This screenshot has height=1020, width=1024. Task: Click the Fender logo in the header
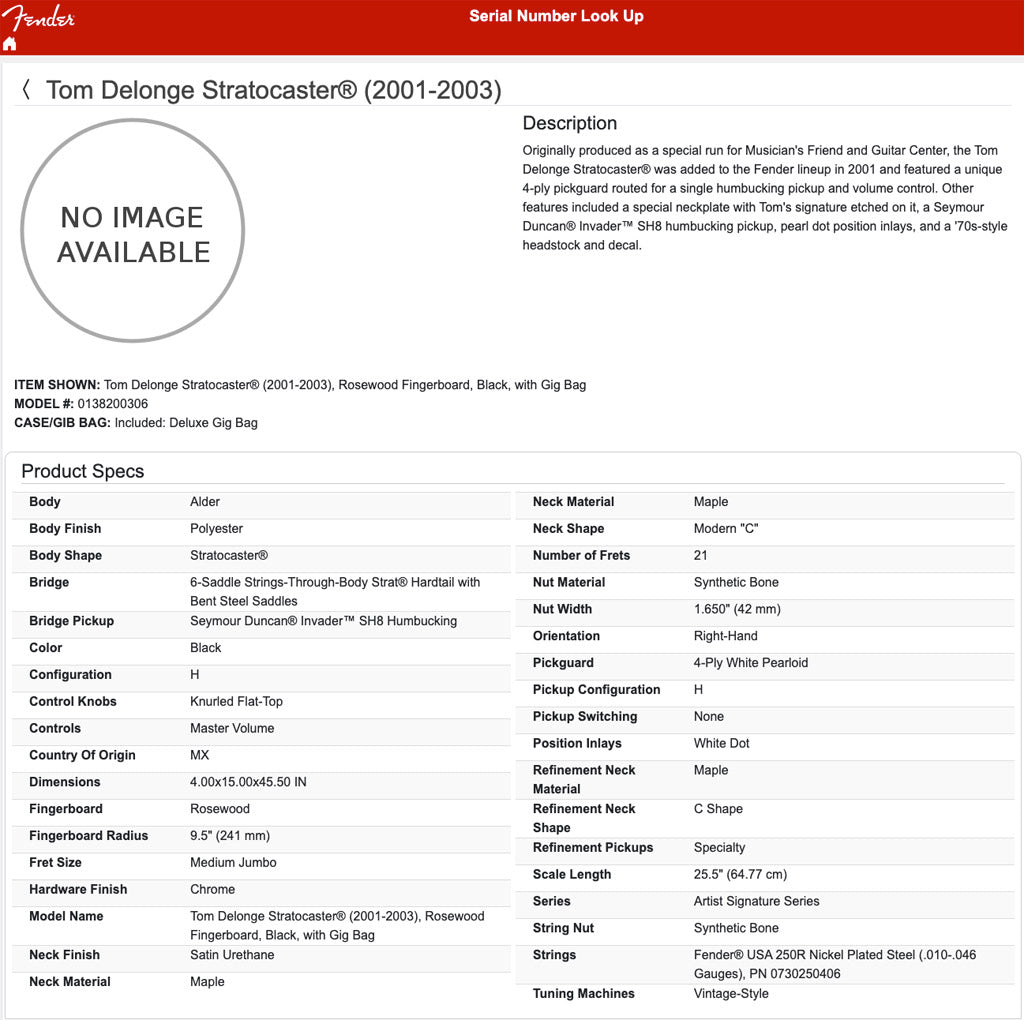pyautogui.click(x=39, y=18)
